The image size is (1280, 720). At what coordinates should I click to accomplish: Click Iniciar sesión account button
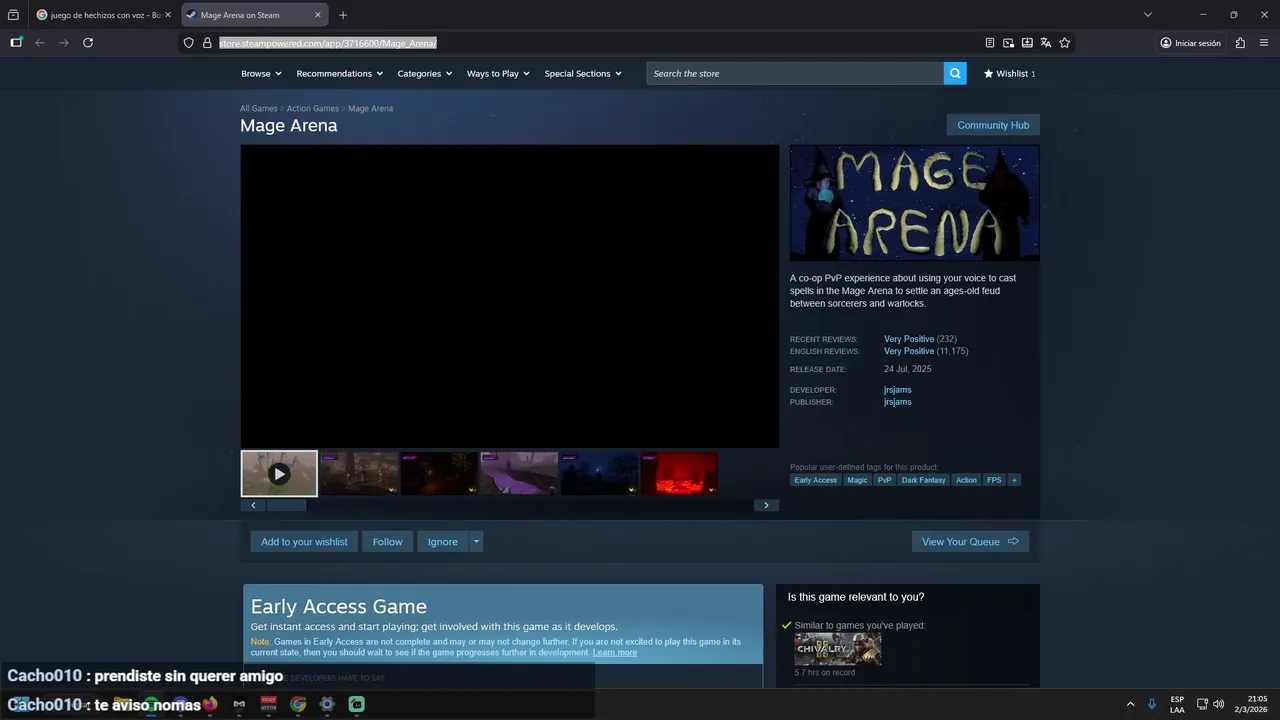click(1190, 43)
